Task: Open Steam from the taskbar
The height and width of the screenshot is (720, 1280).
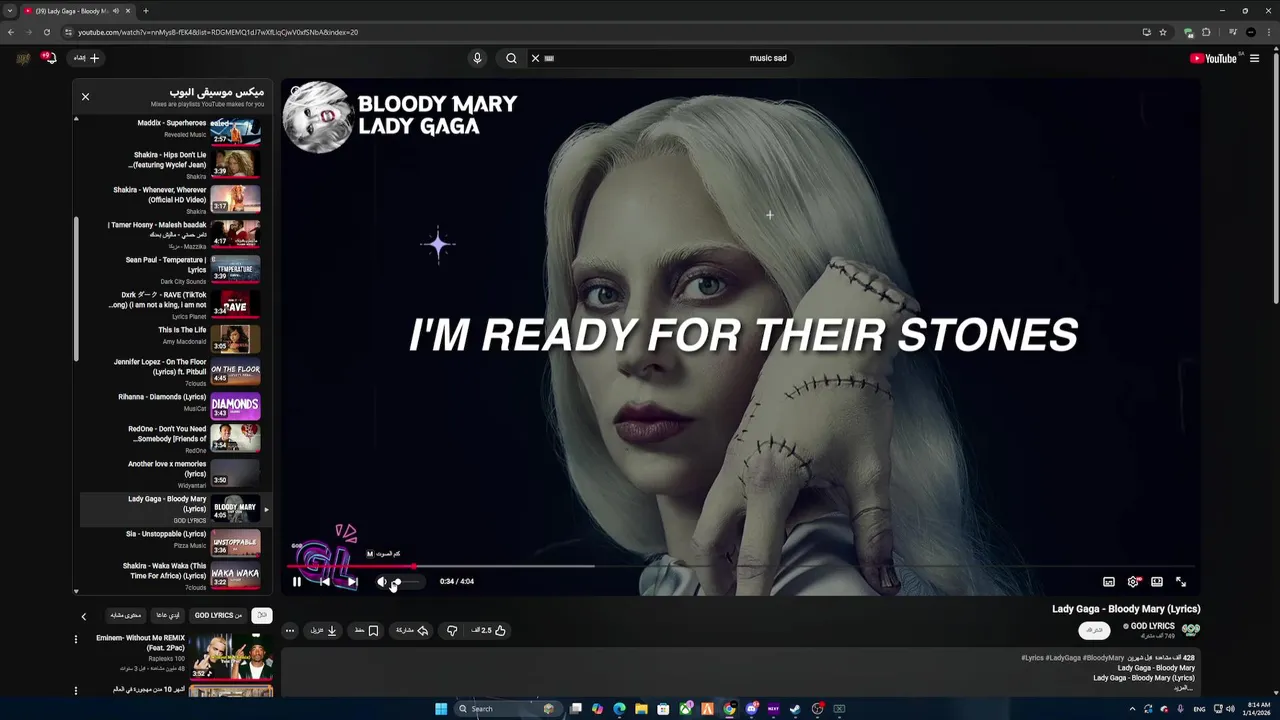Action: pos(795,709)
